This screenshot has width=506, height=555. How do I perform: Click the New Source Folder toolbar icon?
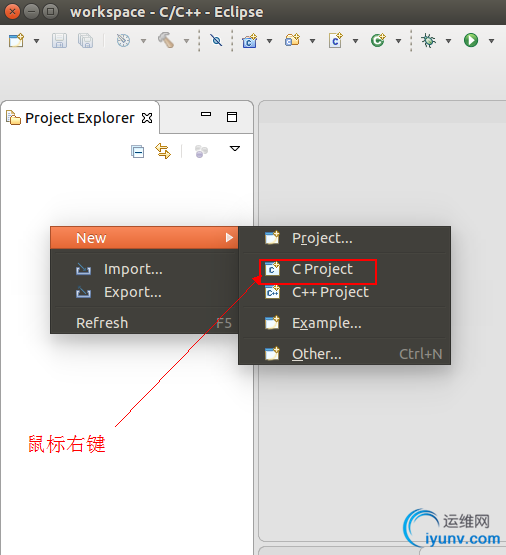(x=292, y=40)
